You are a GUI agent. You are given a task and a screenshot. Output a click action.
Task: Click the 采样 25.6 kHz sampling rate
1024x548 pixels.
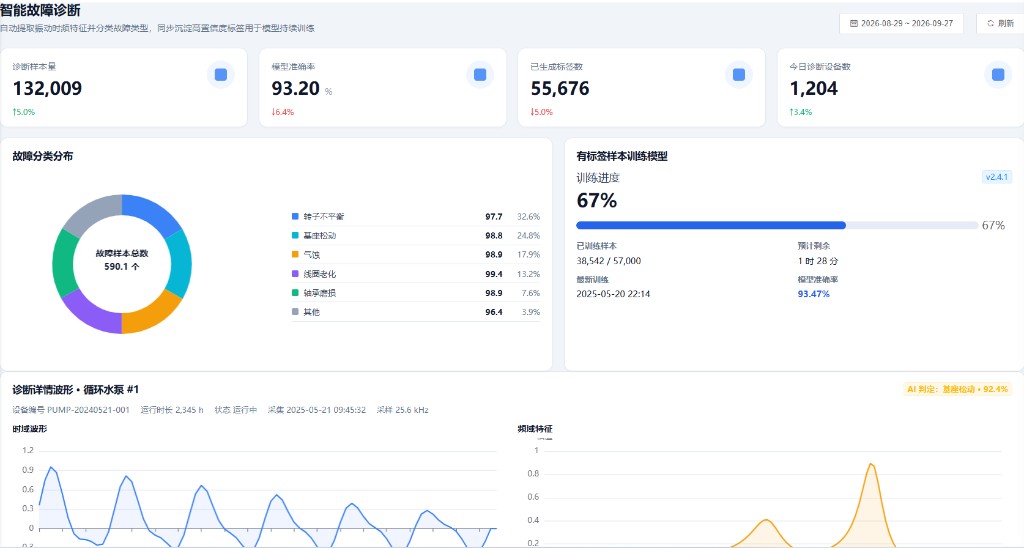[402, 410]
